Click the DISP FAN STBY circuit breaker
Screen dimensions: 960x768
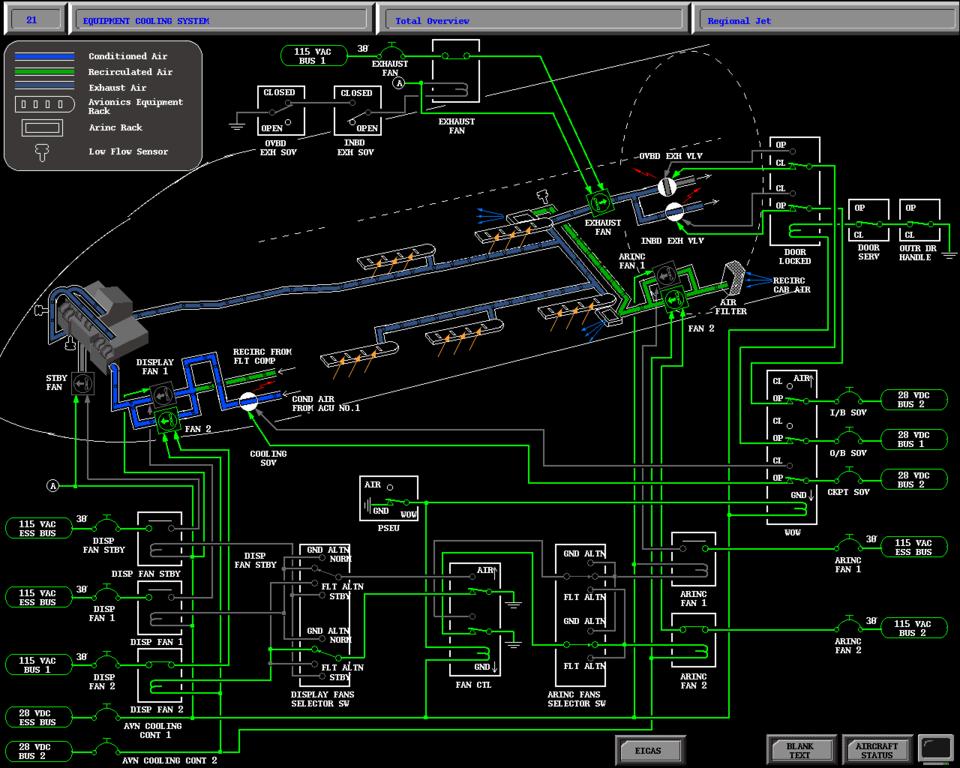pyautogui.click(x=109, y=526)
